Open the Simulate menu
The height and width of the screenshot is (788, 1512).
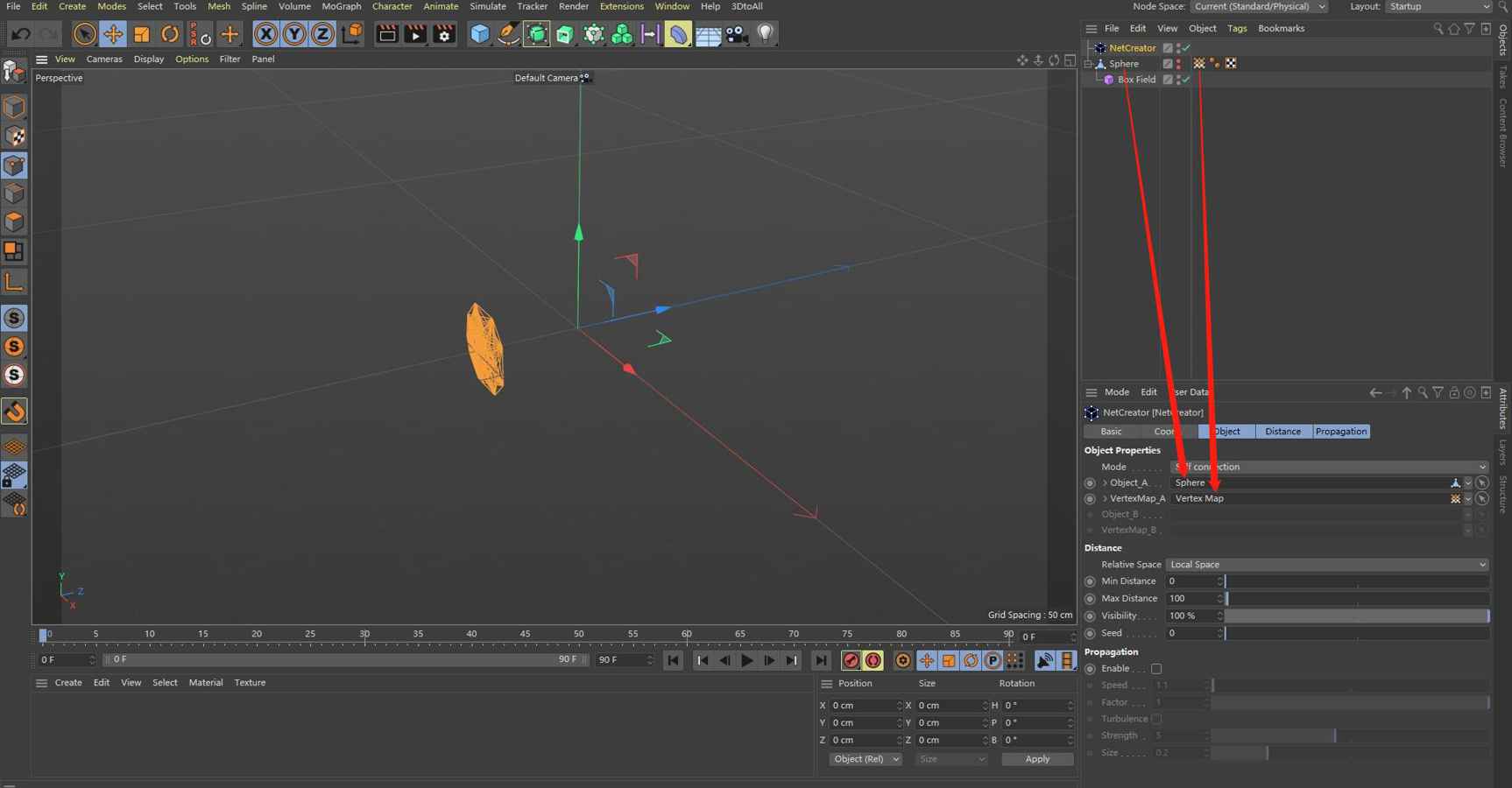pos(487,6)
